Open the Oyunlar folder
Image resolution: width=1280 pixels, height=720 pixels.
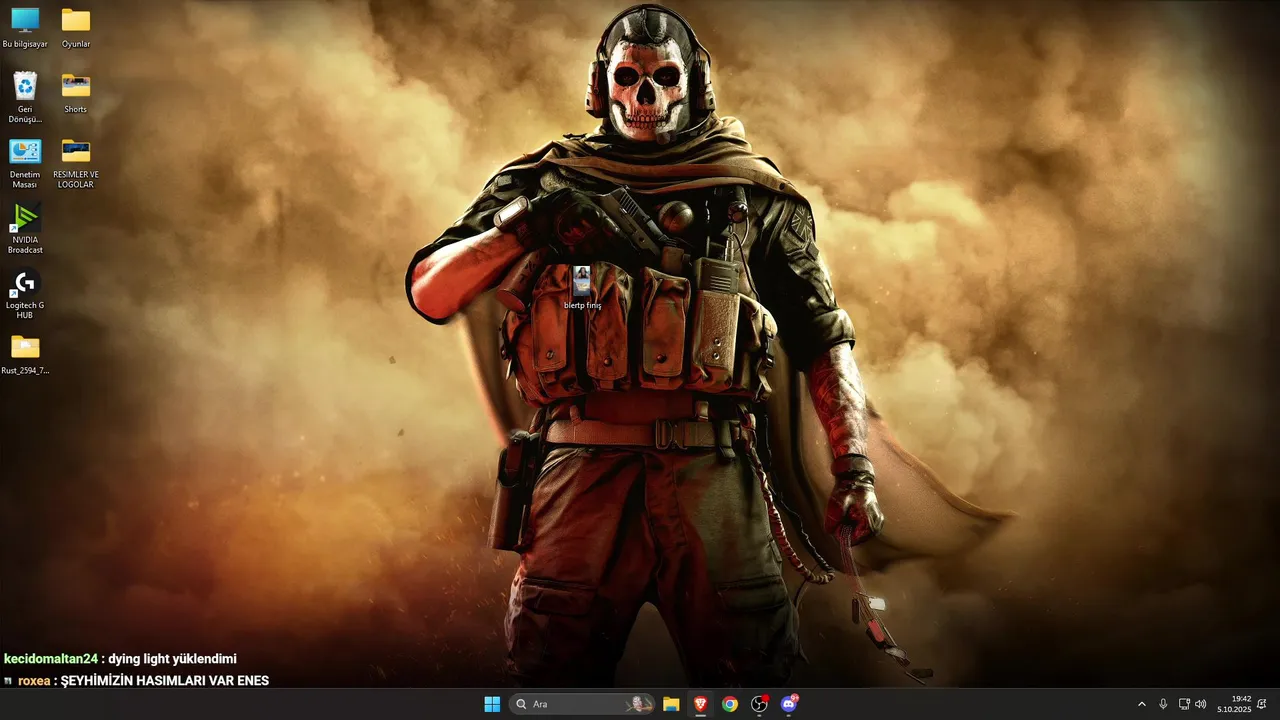coord(76,27)
